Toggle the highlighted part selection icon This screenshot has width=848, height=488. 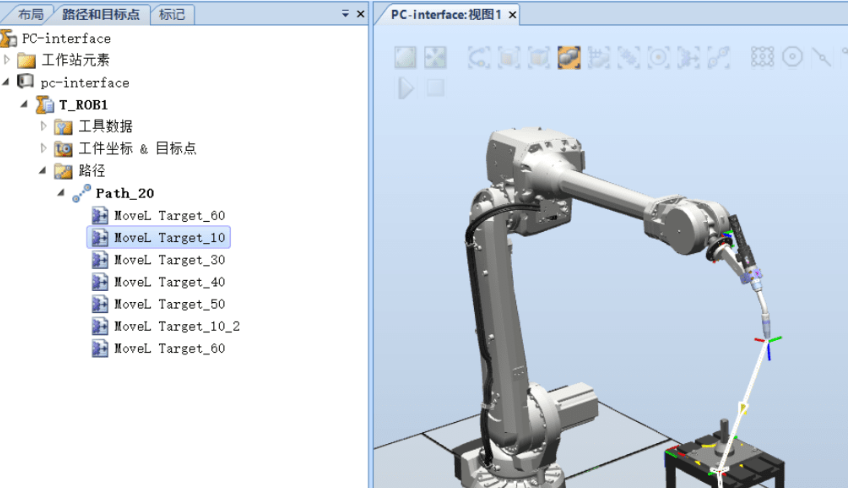(x=569, y=58)
